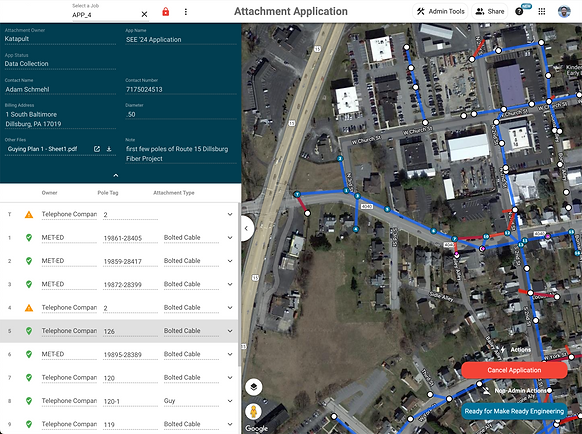Click green check icon on row 7
582x434 pixels.
pos(29,378)
